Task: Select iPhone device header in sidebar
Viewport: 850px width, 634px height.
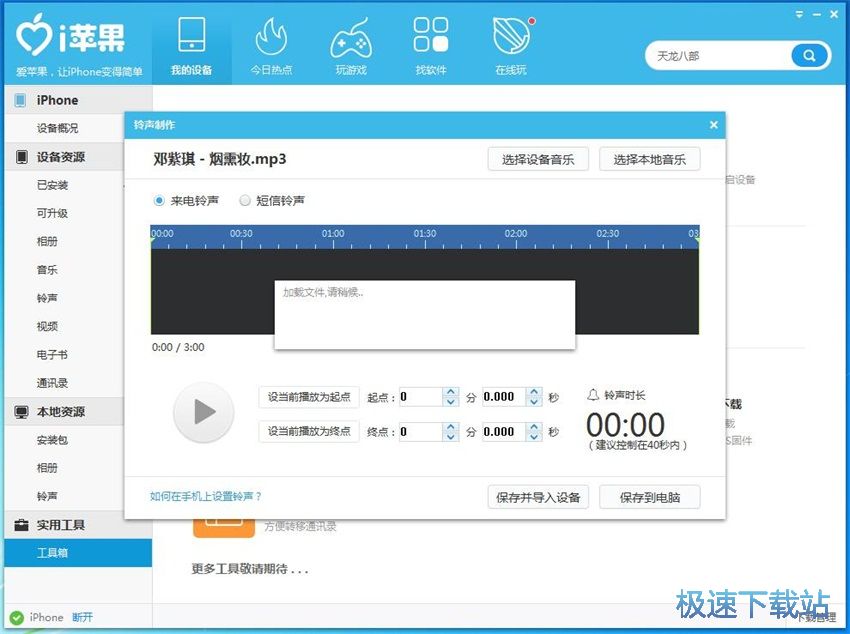Action: [78, 100]
